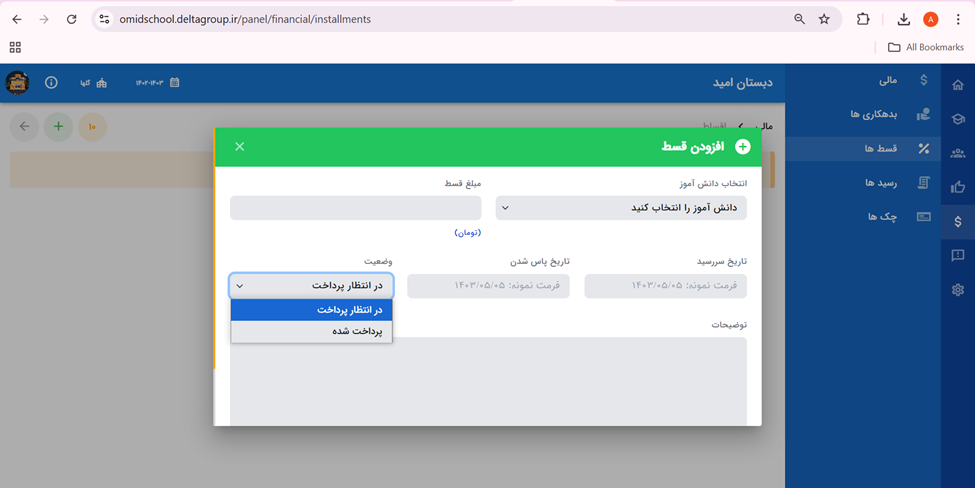
Task: Open Chrome profile avatar A
Action: tap(930, 19)
